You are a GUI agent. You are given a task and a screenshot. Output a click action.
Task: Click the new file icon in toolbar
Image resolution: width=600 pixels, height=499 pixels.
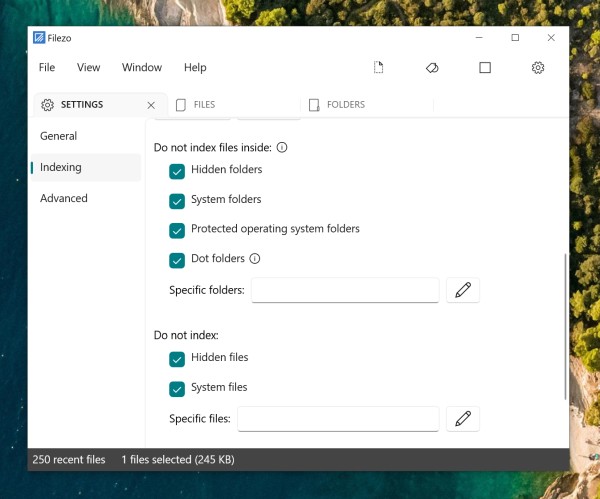click(x=379, y=68)
